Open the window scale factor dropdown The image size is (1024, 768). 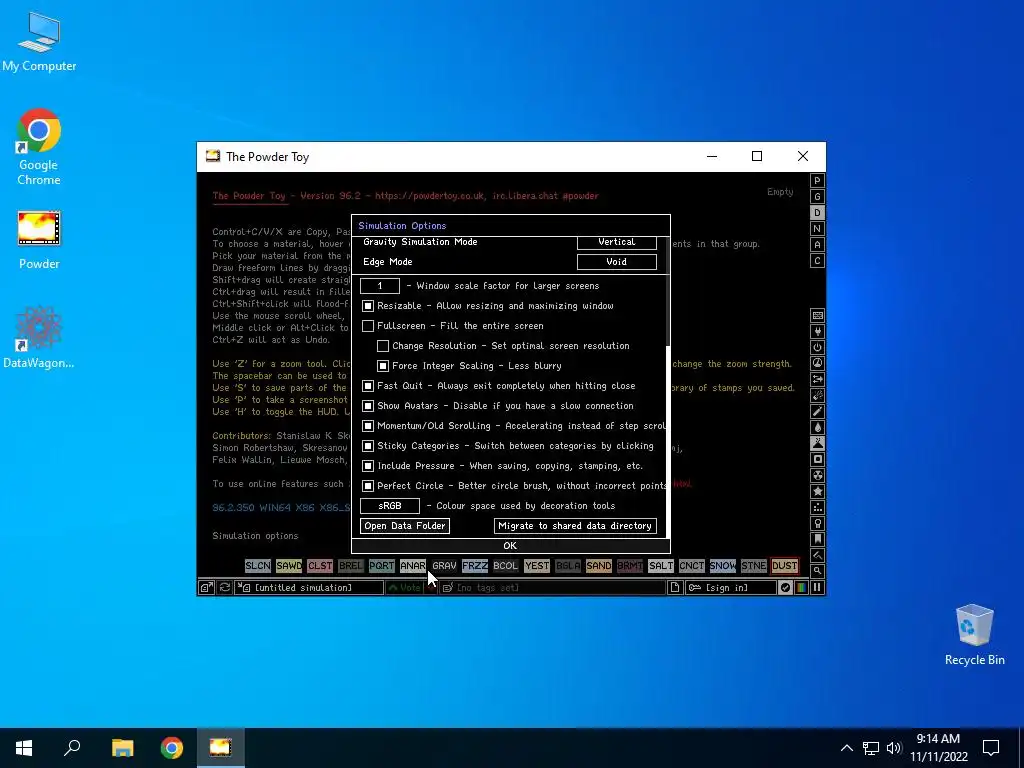pos(379,286)
